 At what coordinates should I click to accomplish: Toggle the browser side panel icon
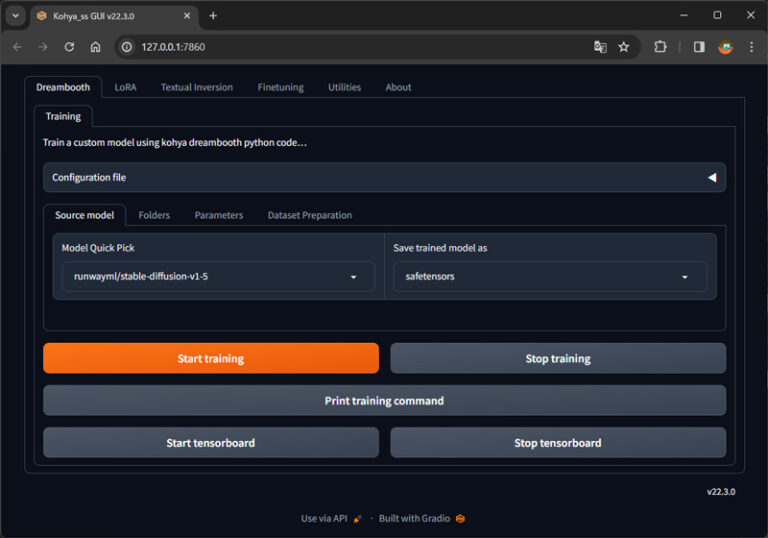point(699,47)
